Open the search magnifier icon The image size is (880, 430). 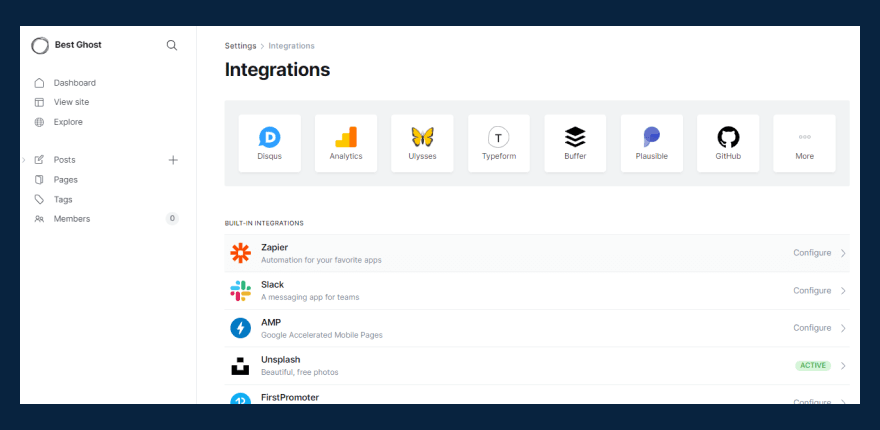pos(172,45)
